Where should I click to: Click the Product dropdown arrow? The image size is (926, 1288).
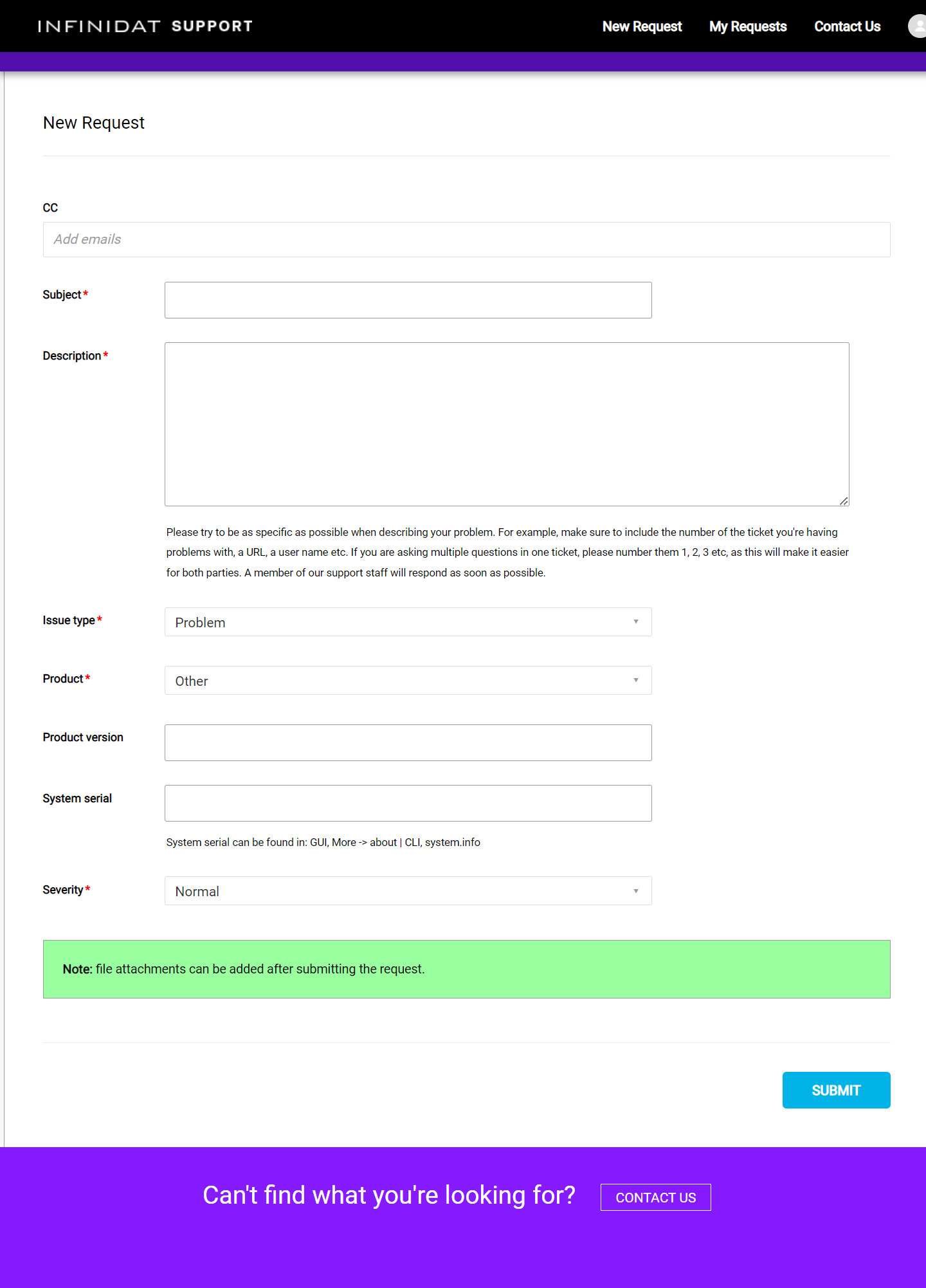pyautogui.click(x=636, y=680)
